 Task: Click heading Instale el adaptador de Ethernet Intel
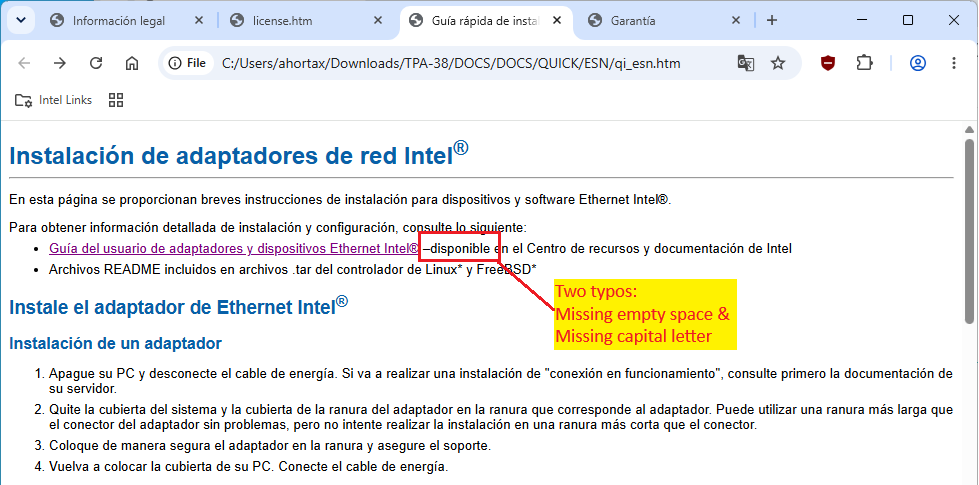pyautogui.click(x=179, y=306)
